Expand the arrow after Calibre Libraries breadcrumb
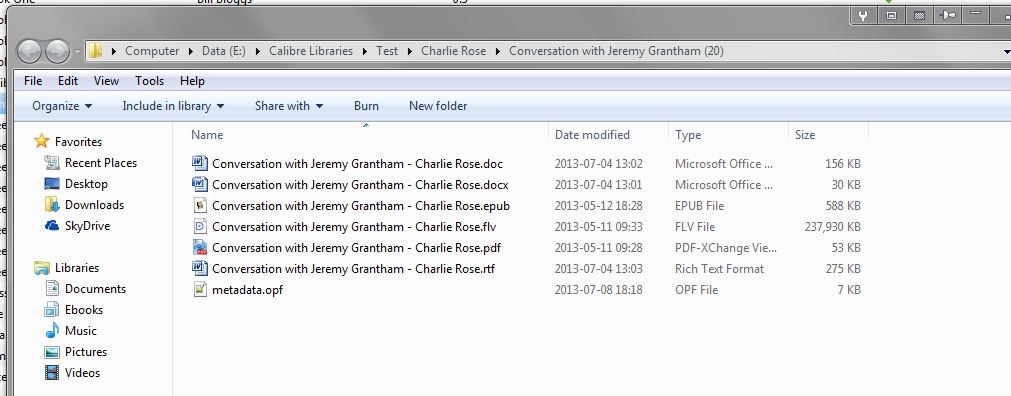The image size is (1011, 396). tap(365, 51)
